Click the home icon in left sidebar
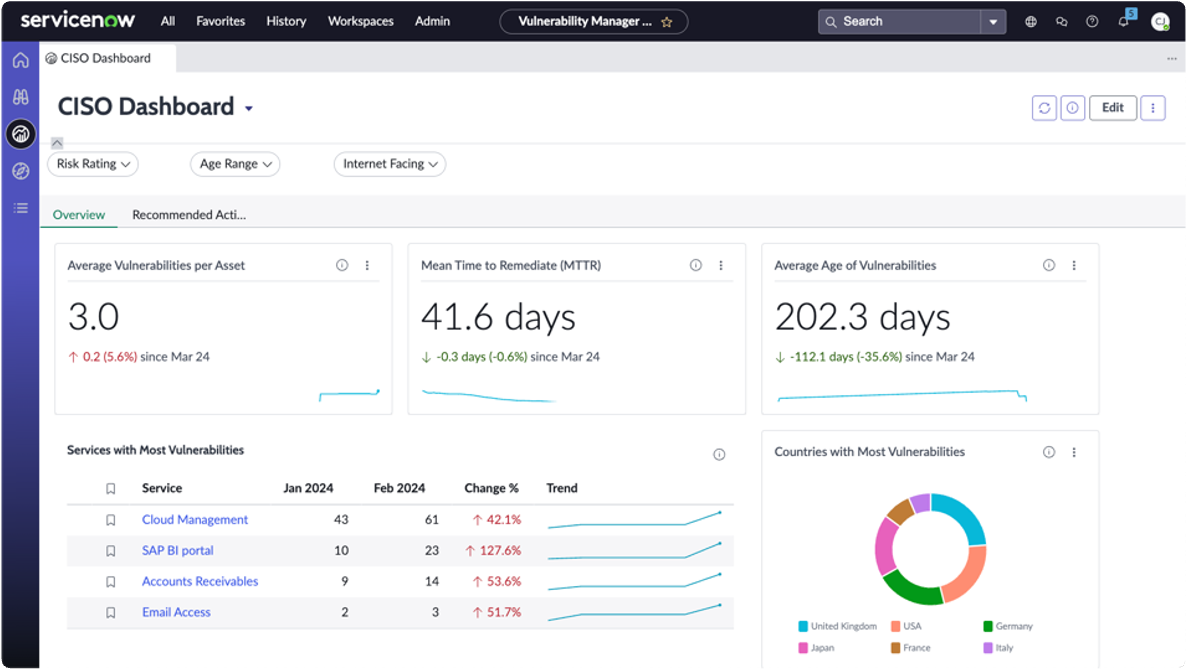The width and height of the screenshot is (1188, 669). [x=20, y=60]
